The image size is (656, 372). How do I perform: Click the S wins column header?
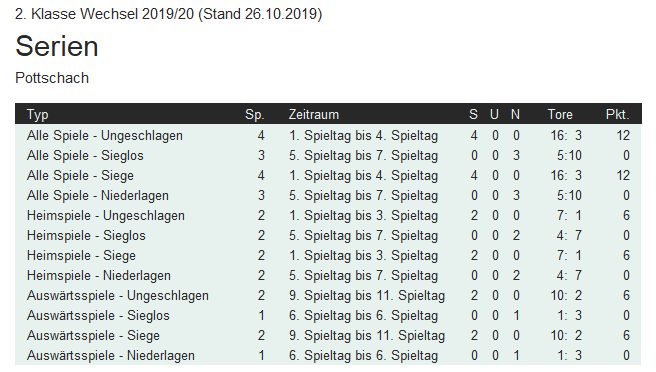(474, 114)
